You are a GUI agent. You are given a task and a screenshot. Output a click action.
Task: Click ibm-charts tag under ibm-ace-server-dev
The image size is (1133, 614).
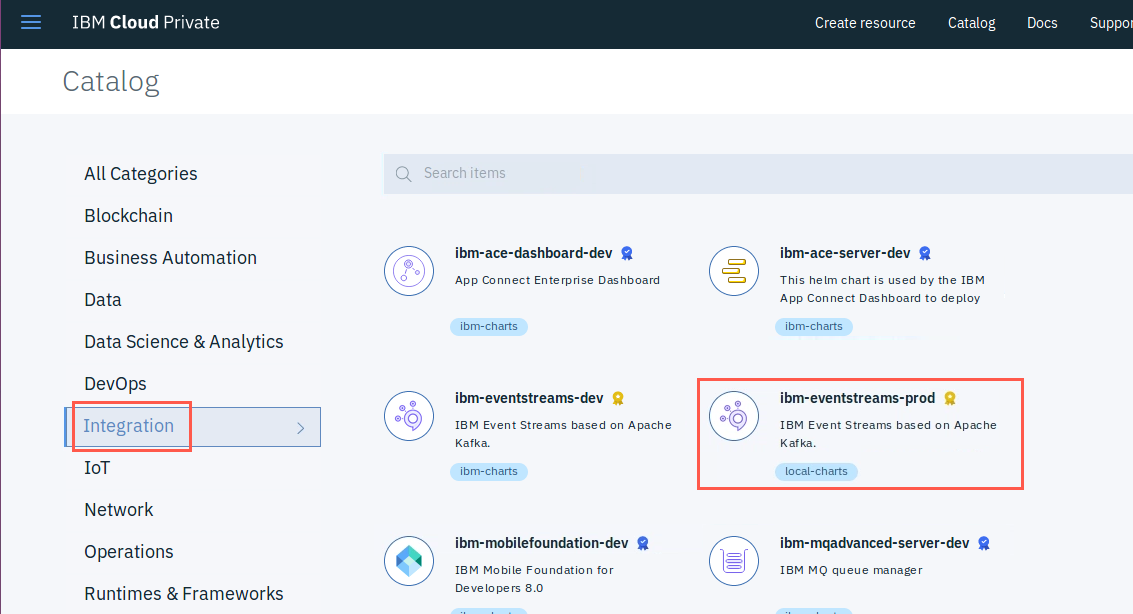click(814, 327)
